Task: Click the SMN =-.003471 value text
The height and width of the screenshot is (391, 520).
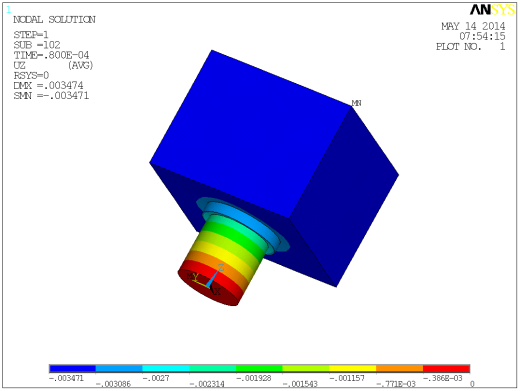Action: [51, 96]
